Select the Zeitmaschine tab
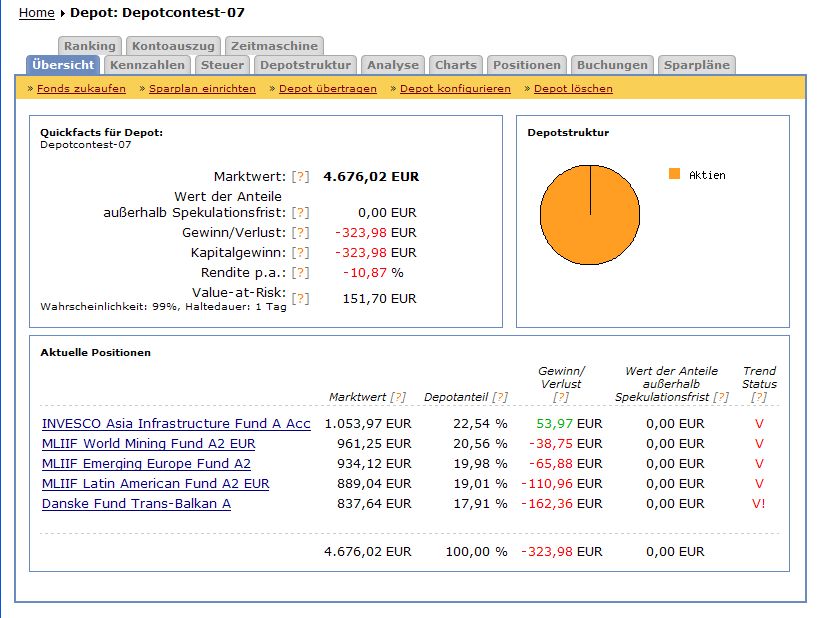 274,46
